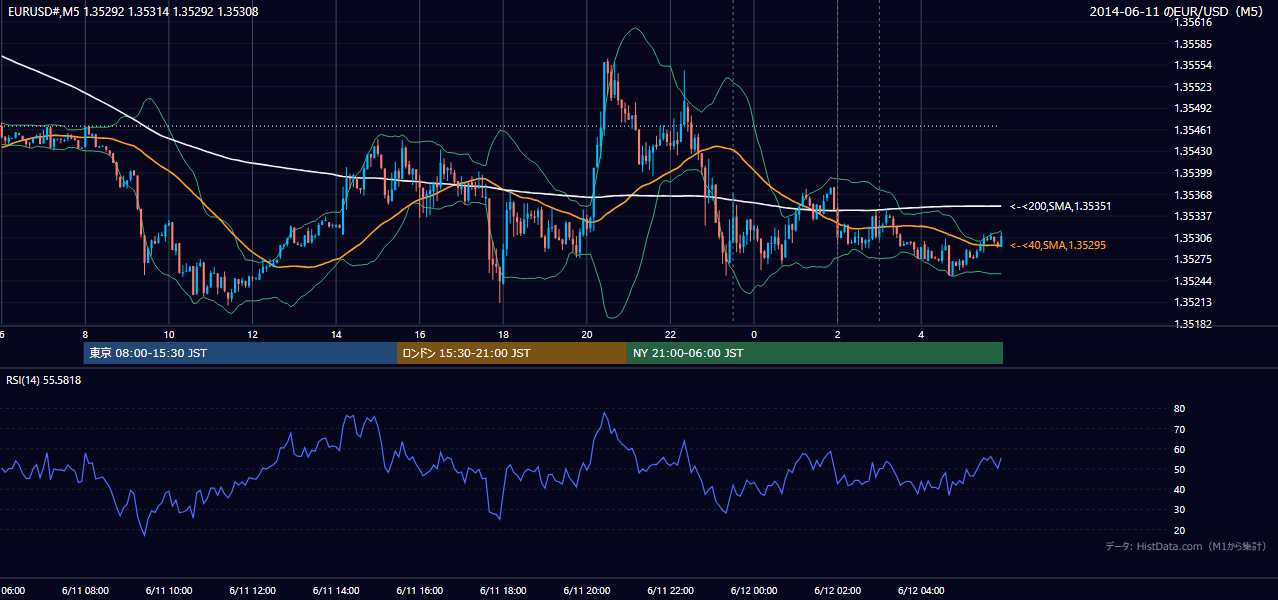This screenshot has width=1278, height=600.
Task: Click RSI scale value 80
Action: 1179,409
